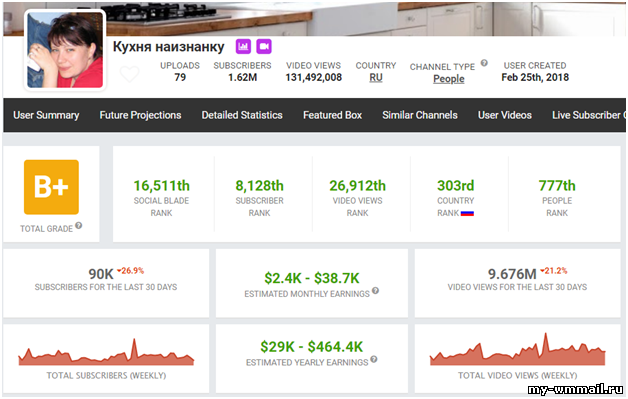Select the Featured Box tab
Viewport: 628px width, 399px height.
point(332,115)
